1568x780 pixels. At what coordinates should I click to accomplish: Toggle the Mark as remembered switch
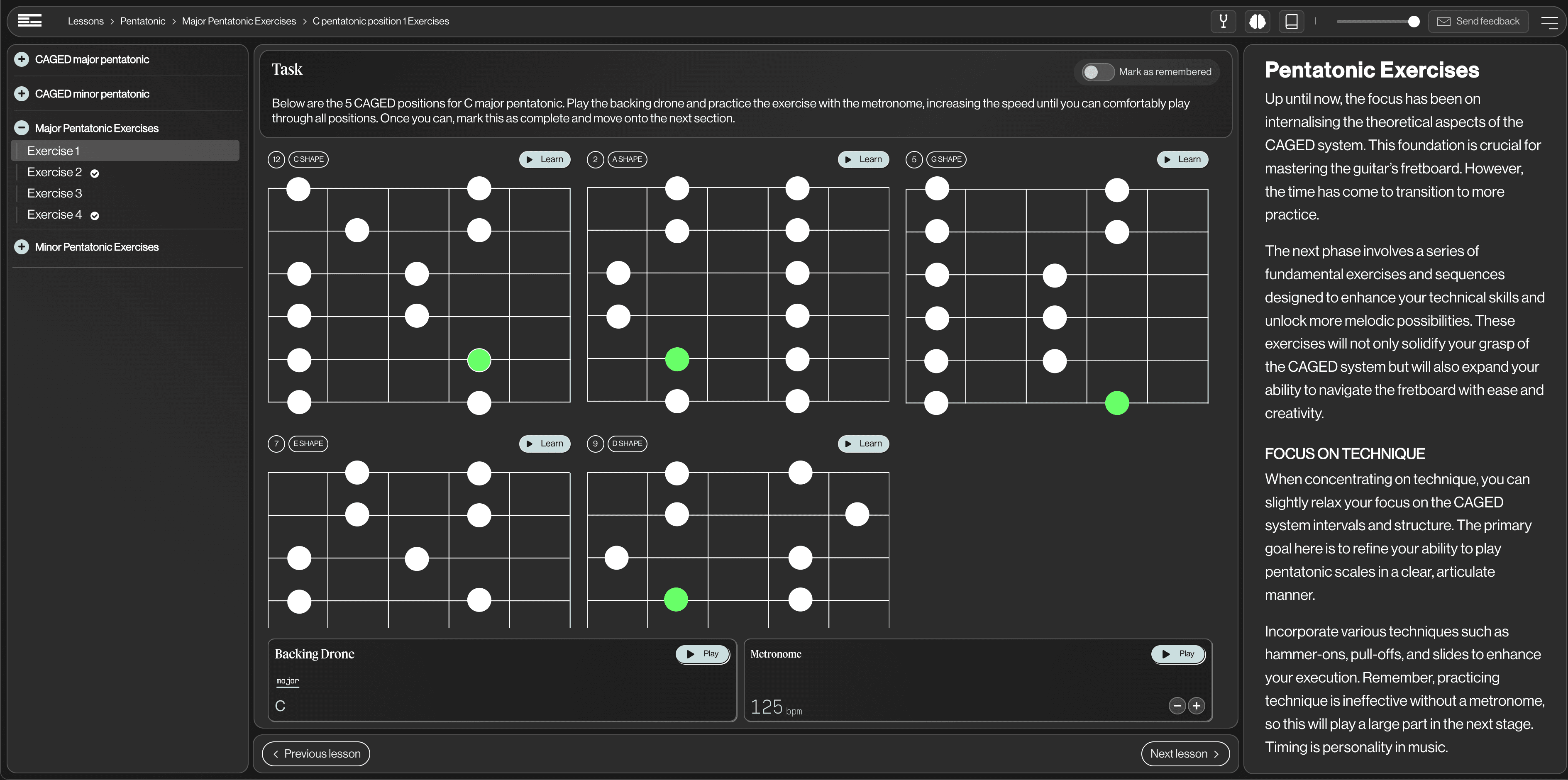1097,73
